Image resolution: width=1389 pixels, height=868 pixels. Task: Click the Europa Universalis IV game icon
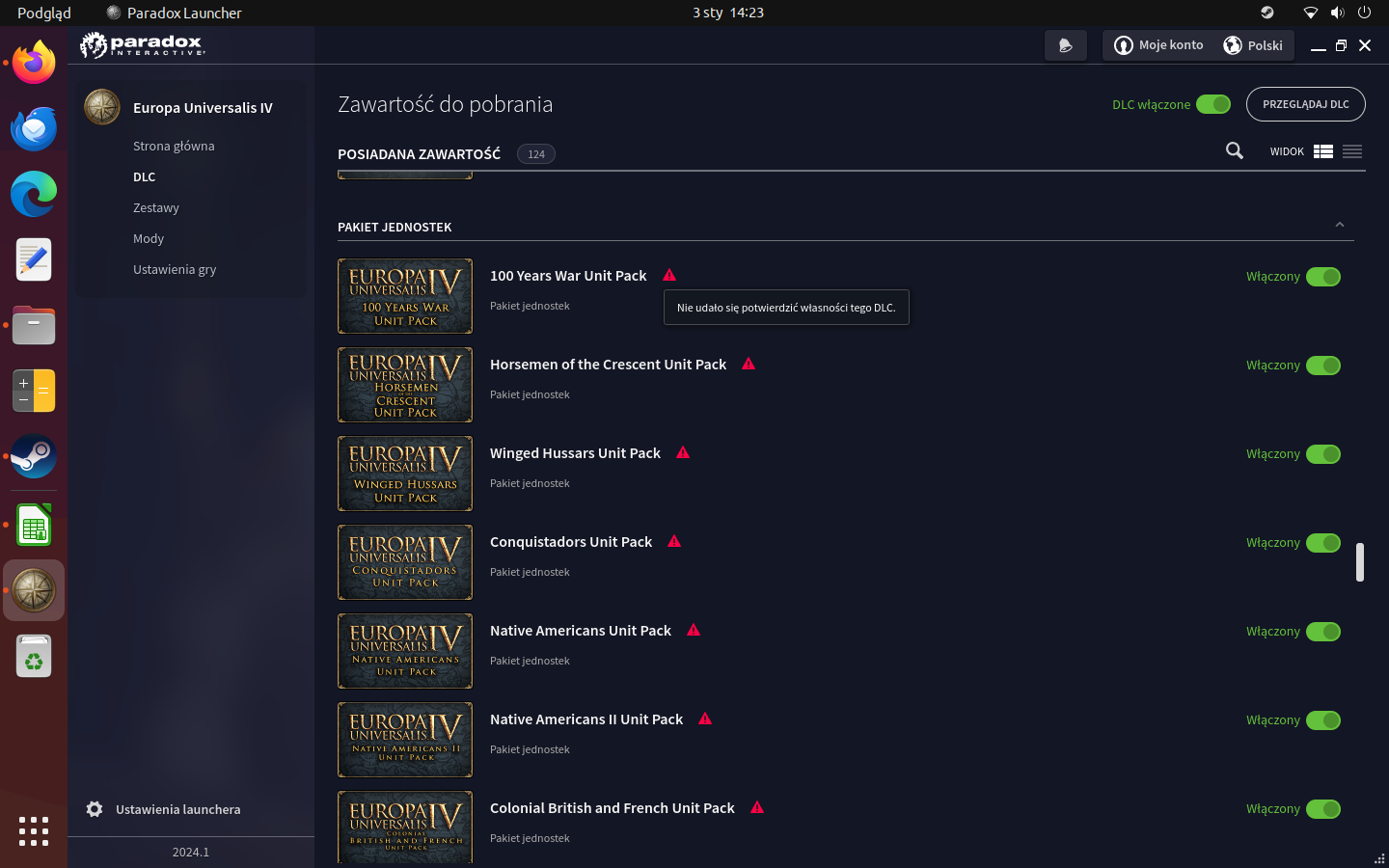click(102, 107)
